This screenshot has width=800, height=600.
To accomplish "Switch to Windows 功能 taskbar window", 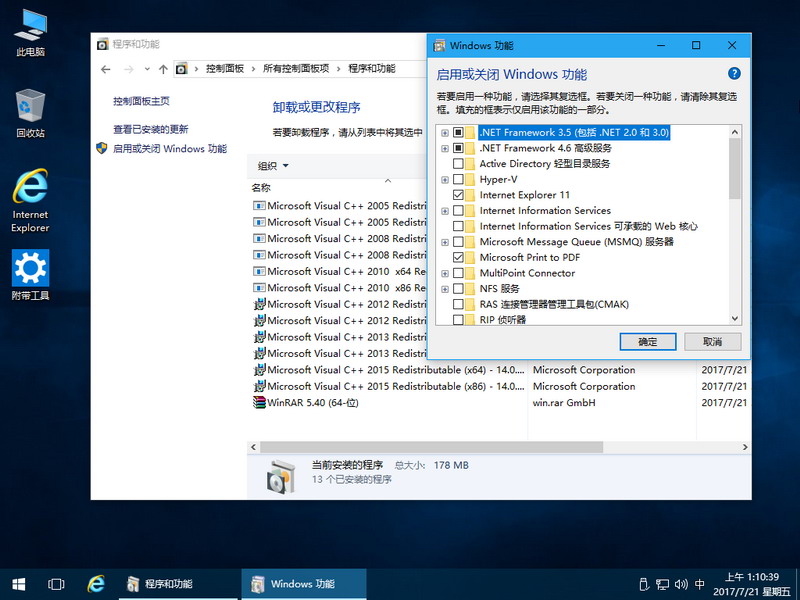I will (x=304, y=584).
